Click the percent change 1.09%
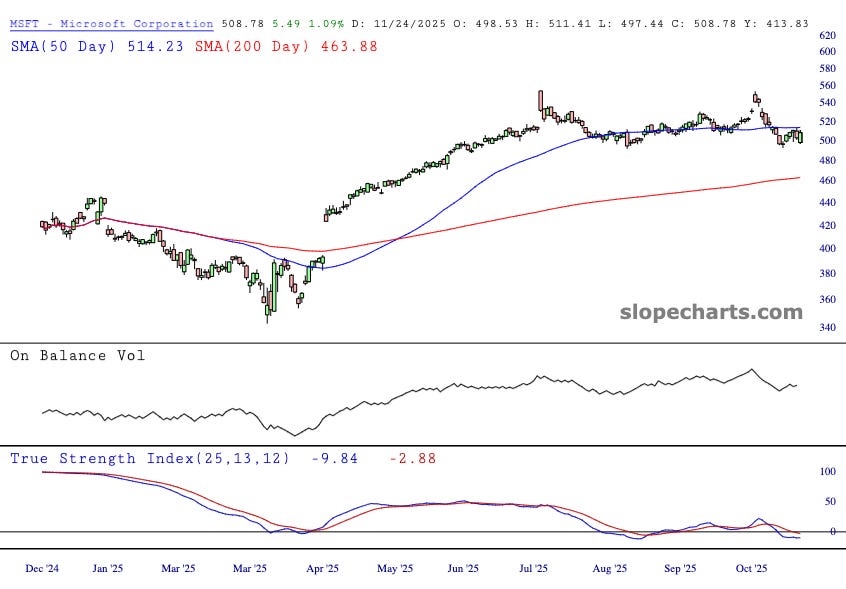Viewport: 846px width, 589px height. (326, 24)
